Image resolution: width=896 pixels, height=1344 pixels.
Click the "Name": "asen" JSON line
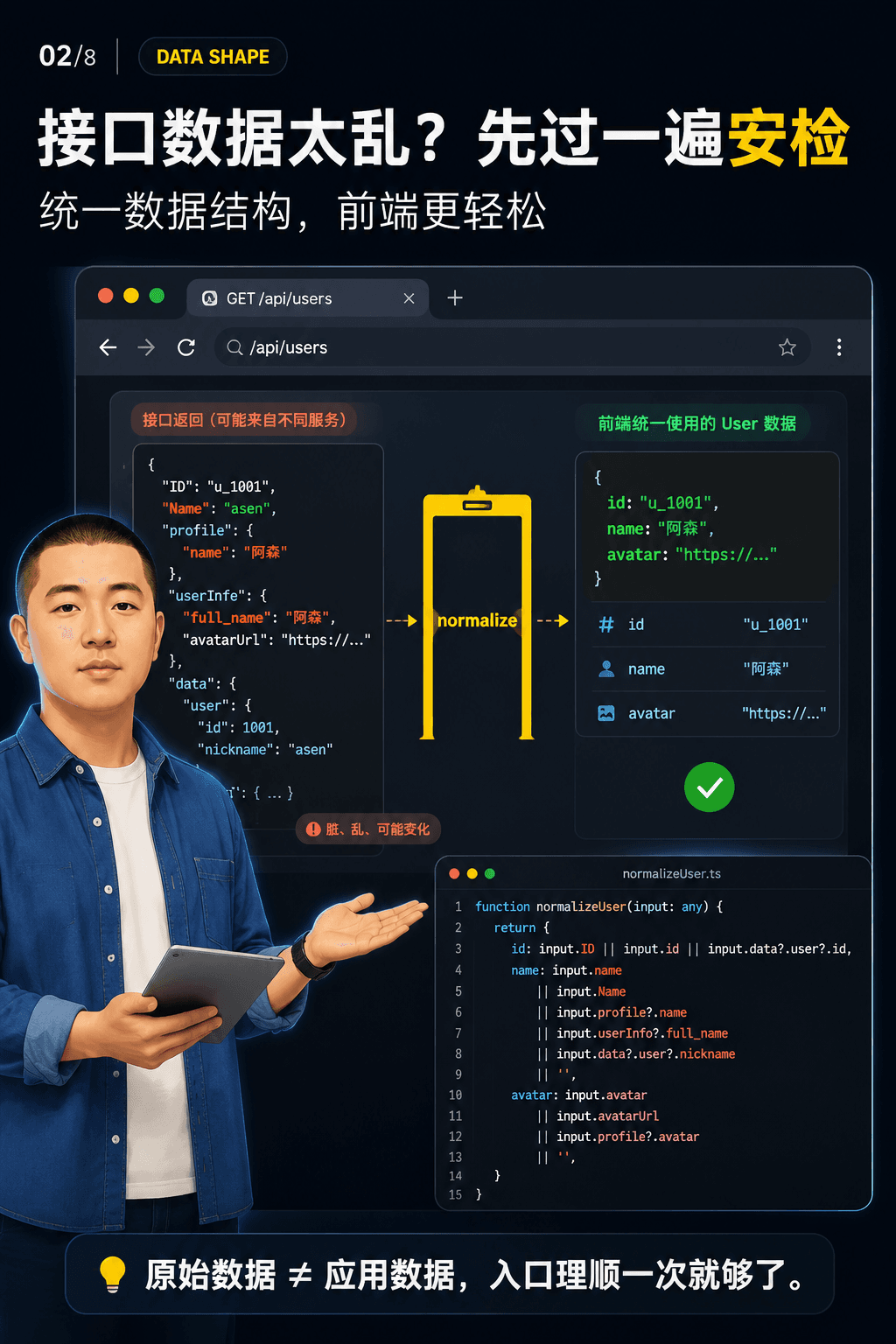tap(219, 508)
